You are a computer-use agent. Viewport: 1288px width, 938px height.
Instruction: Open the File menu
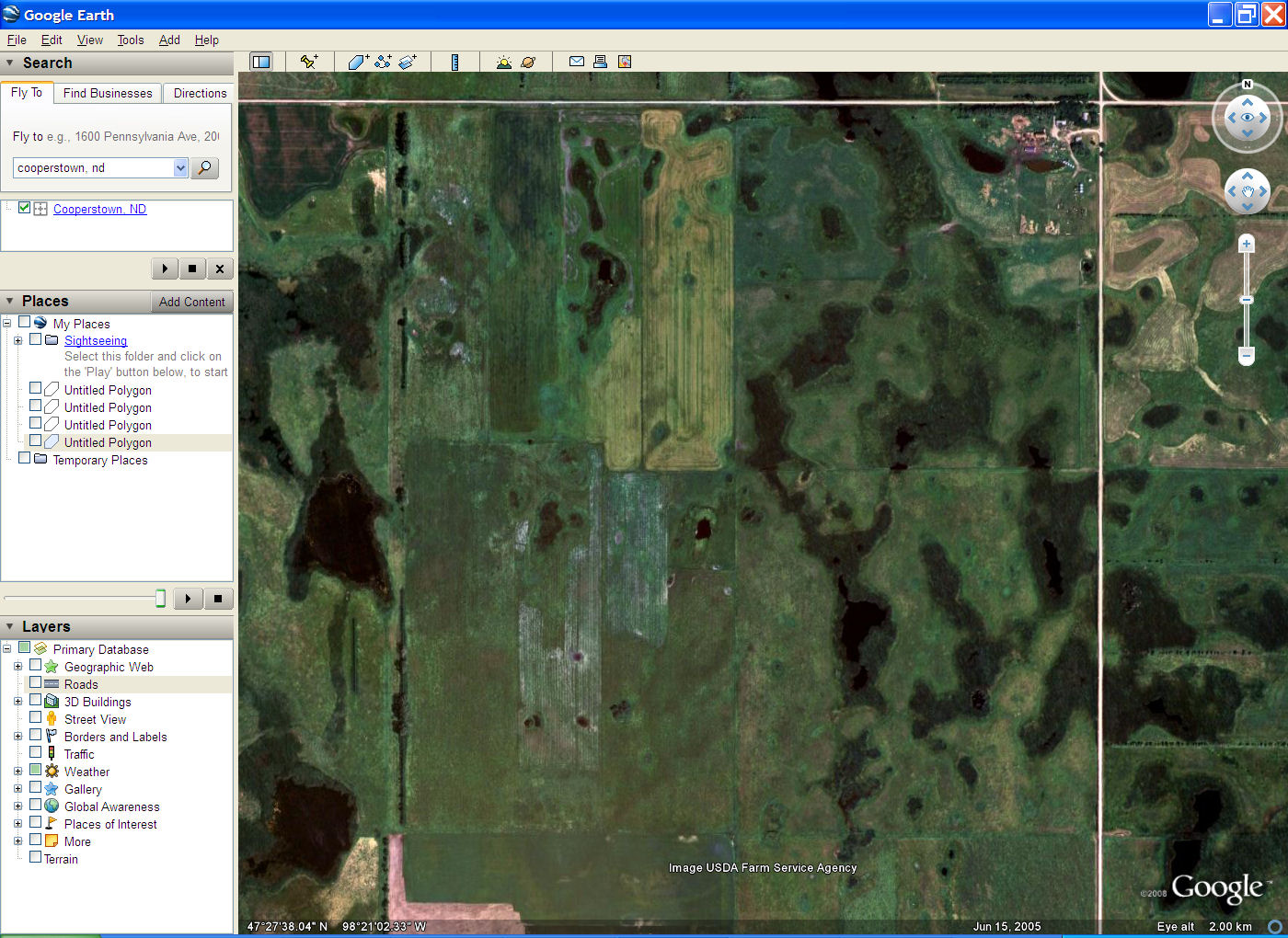point(17,40)
